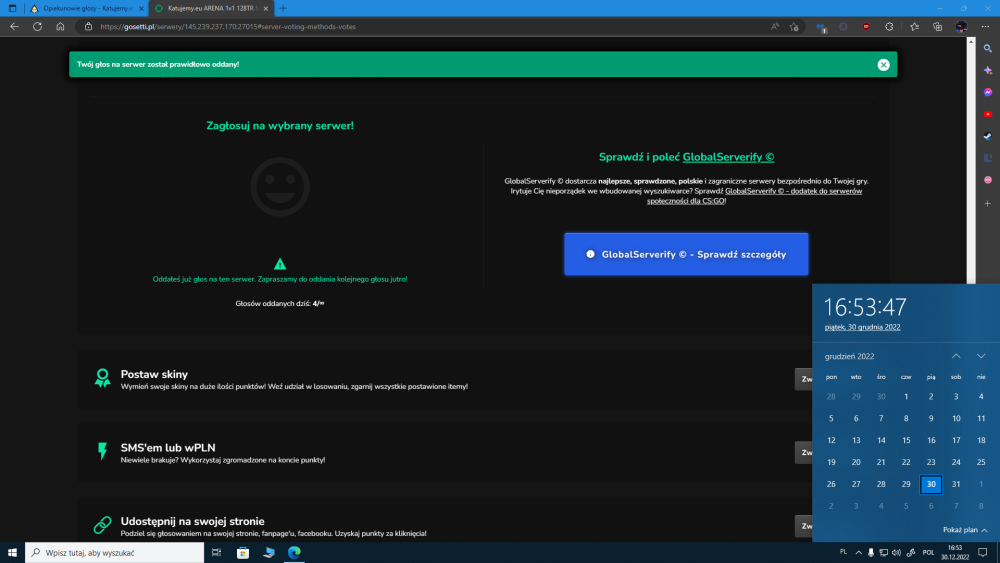Open the red shield ad-blocker extension
The image size is (1000, 563).
point(866,26)
